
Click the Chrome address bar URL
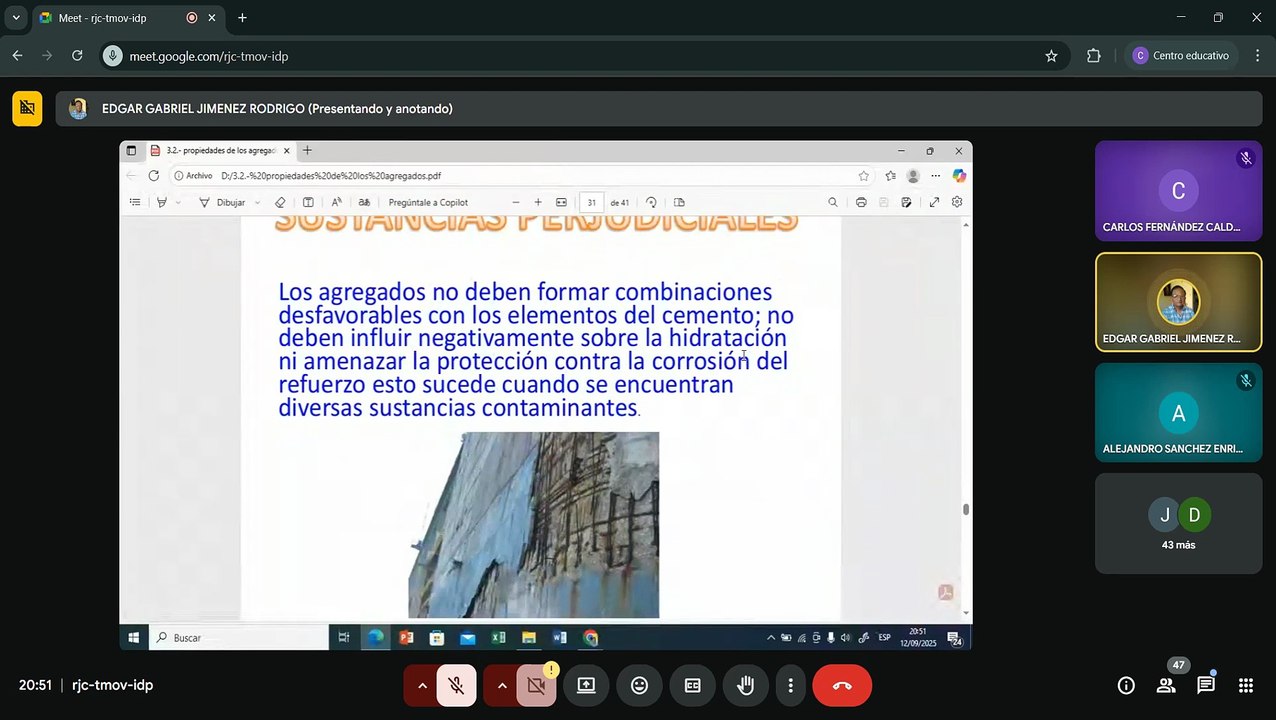pyautogui.click(x=209, y=56)
